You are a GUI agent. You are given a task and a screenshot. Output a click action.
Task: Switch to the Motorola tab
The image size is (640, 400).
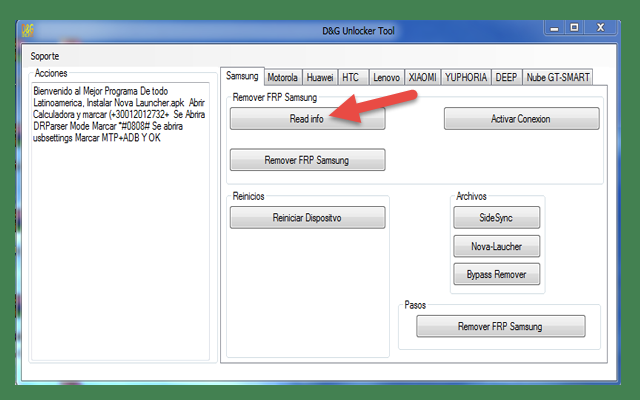282,77
